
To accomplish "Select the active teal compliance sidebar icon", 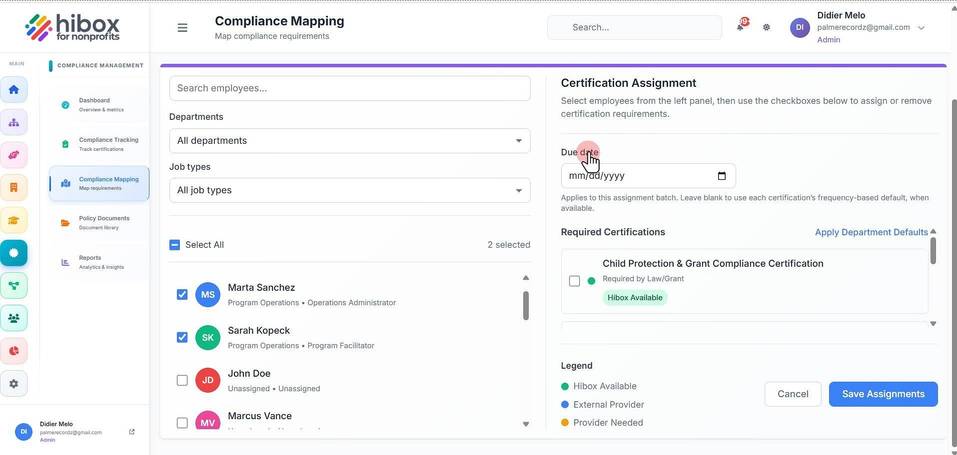I will [x=13, y=252].
